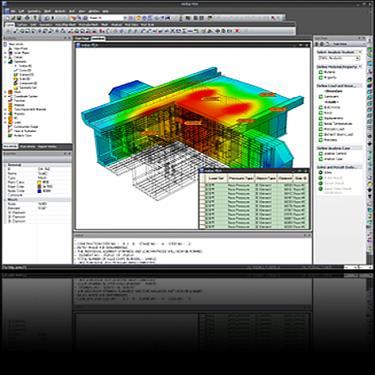Click the Coordinate System icon in tree

click(x=10, y=96)
